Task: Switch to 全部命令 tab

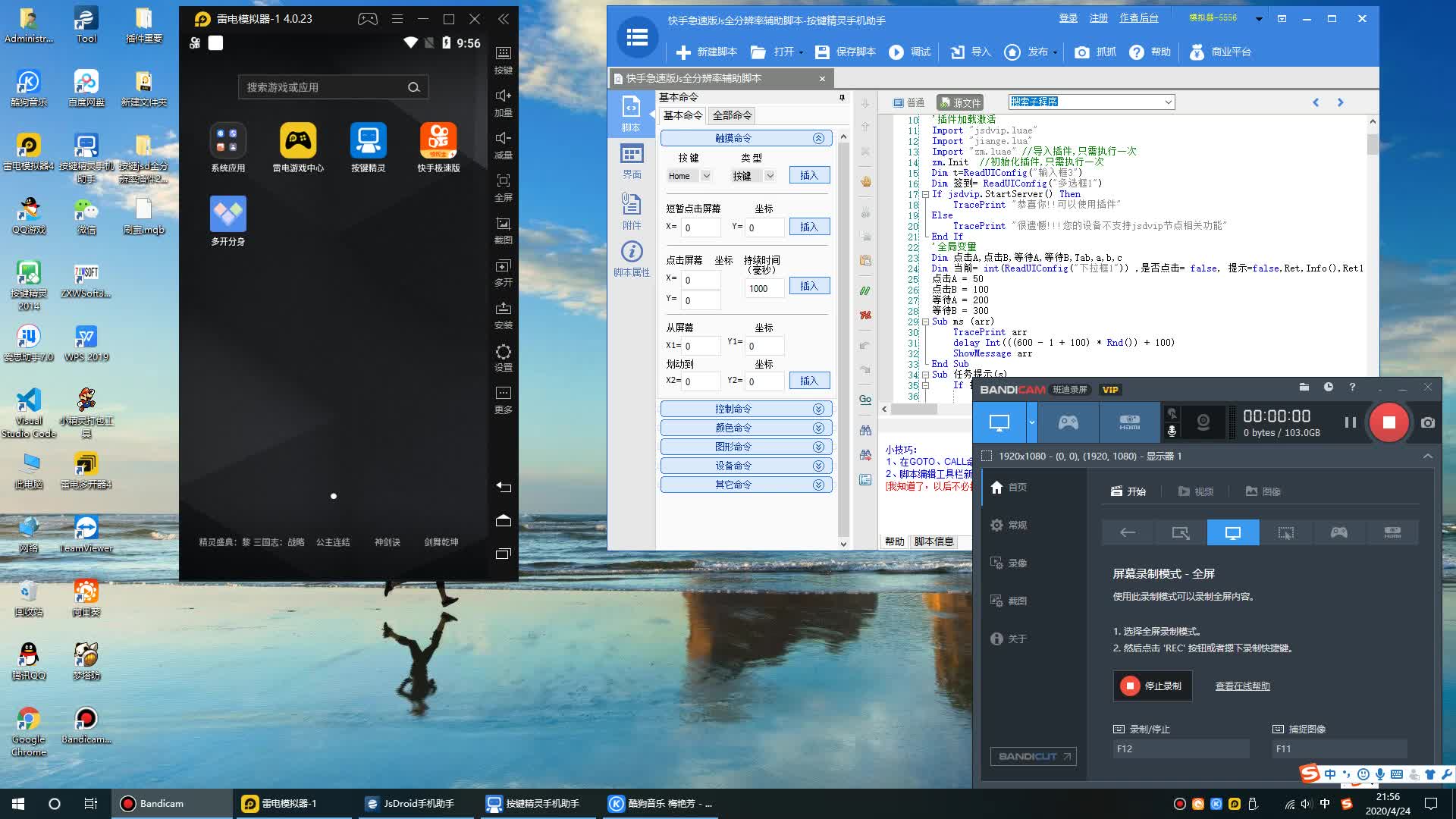Action: click(732, 115)
